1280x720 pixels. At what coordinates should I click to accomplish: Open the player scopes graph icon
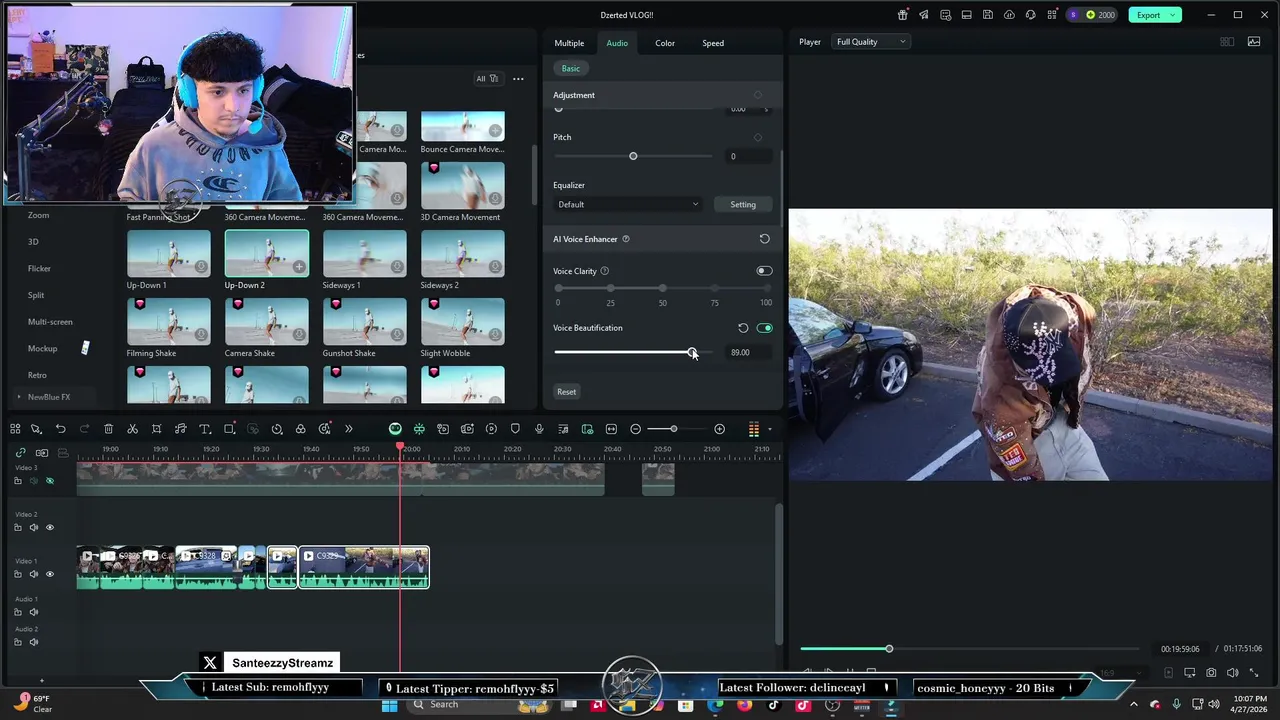(1254, 42)
